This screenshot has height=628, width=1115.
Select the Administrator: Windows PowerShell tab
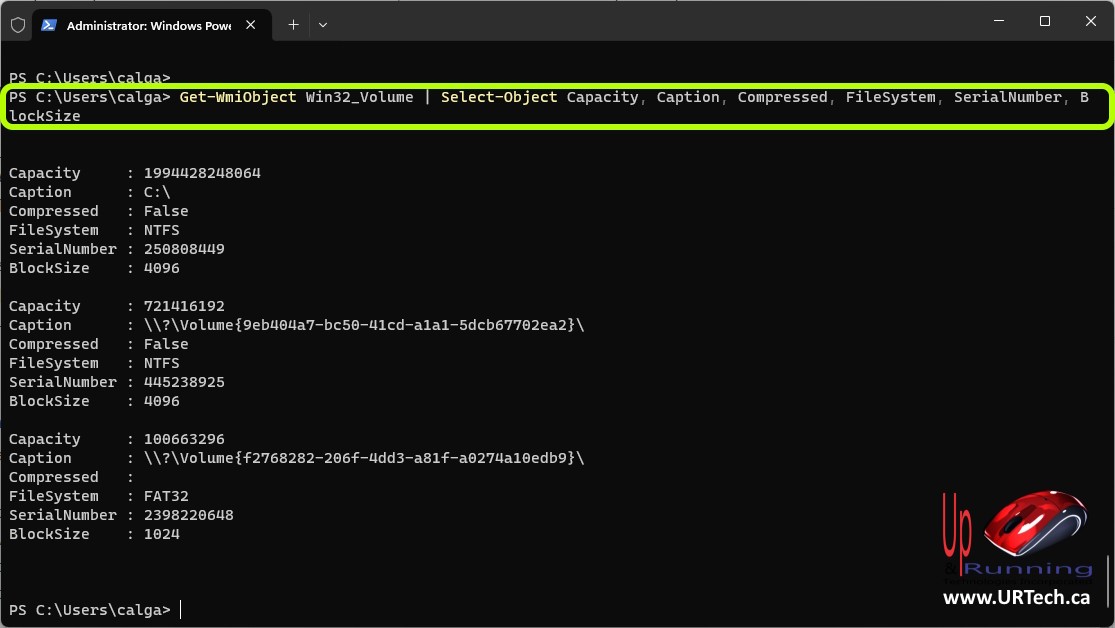[148, 25]
